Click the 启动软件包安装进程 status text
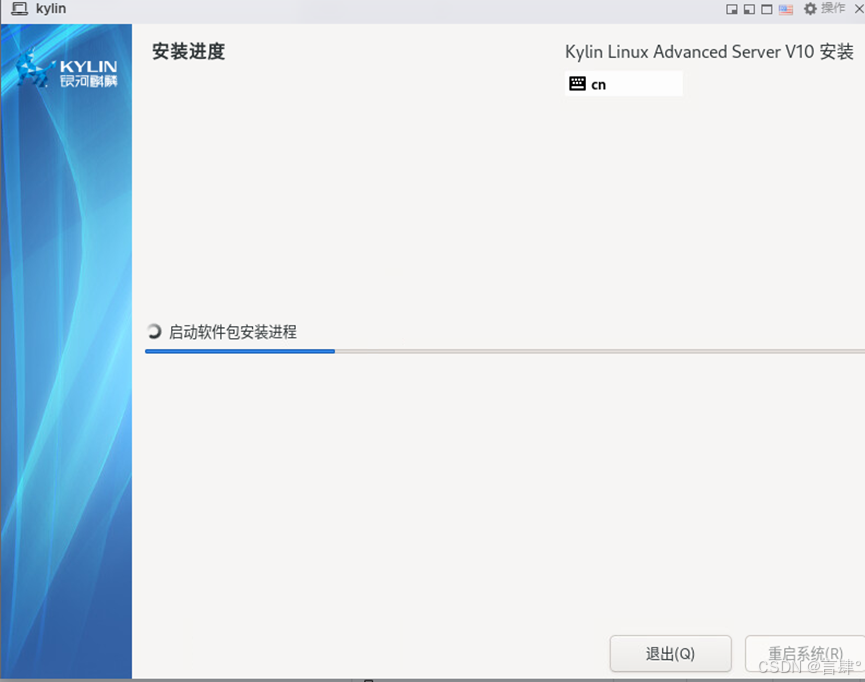 232,332
